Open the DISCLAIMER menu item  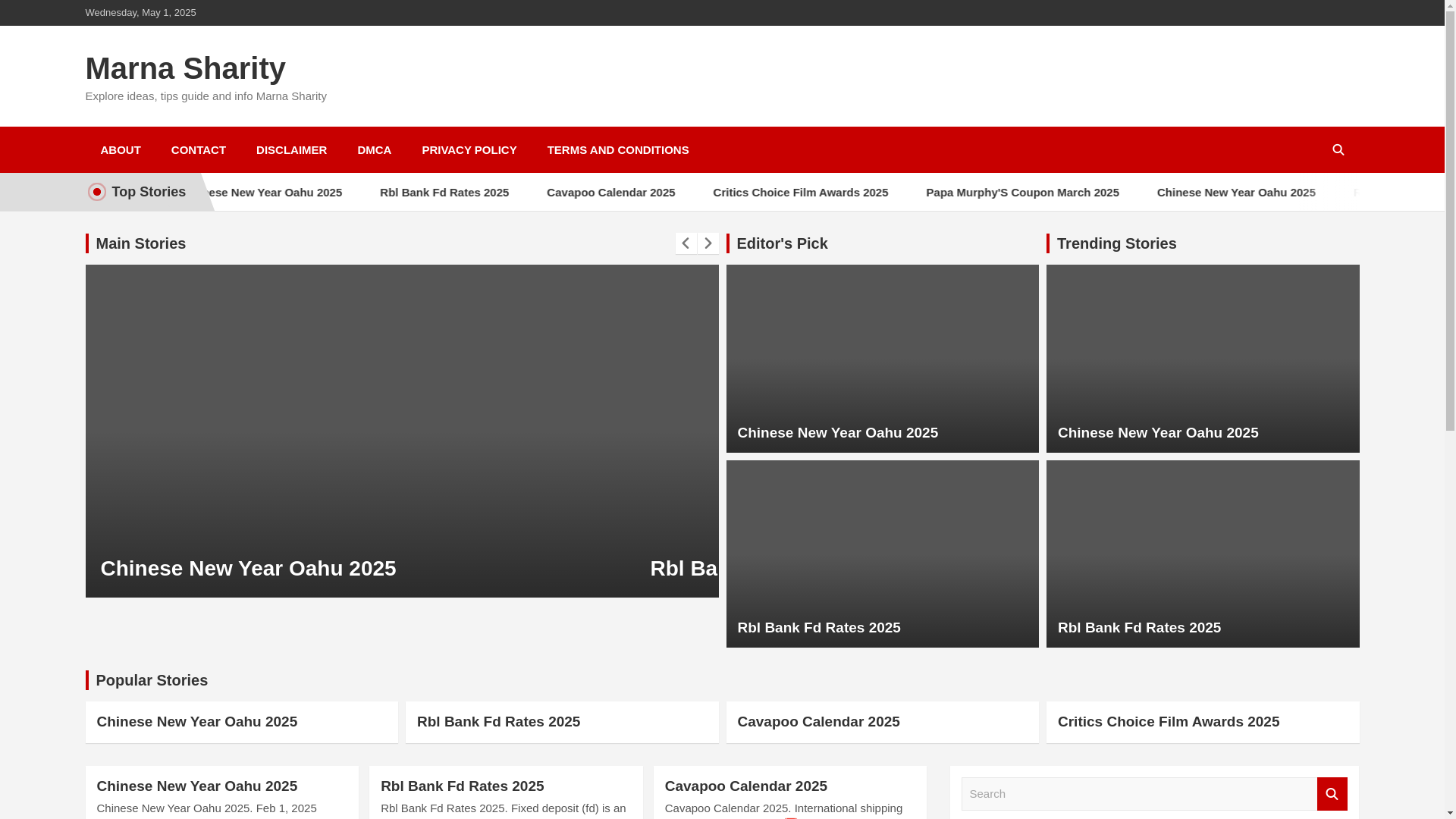coord(291,150)
